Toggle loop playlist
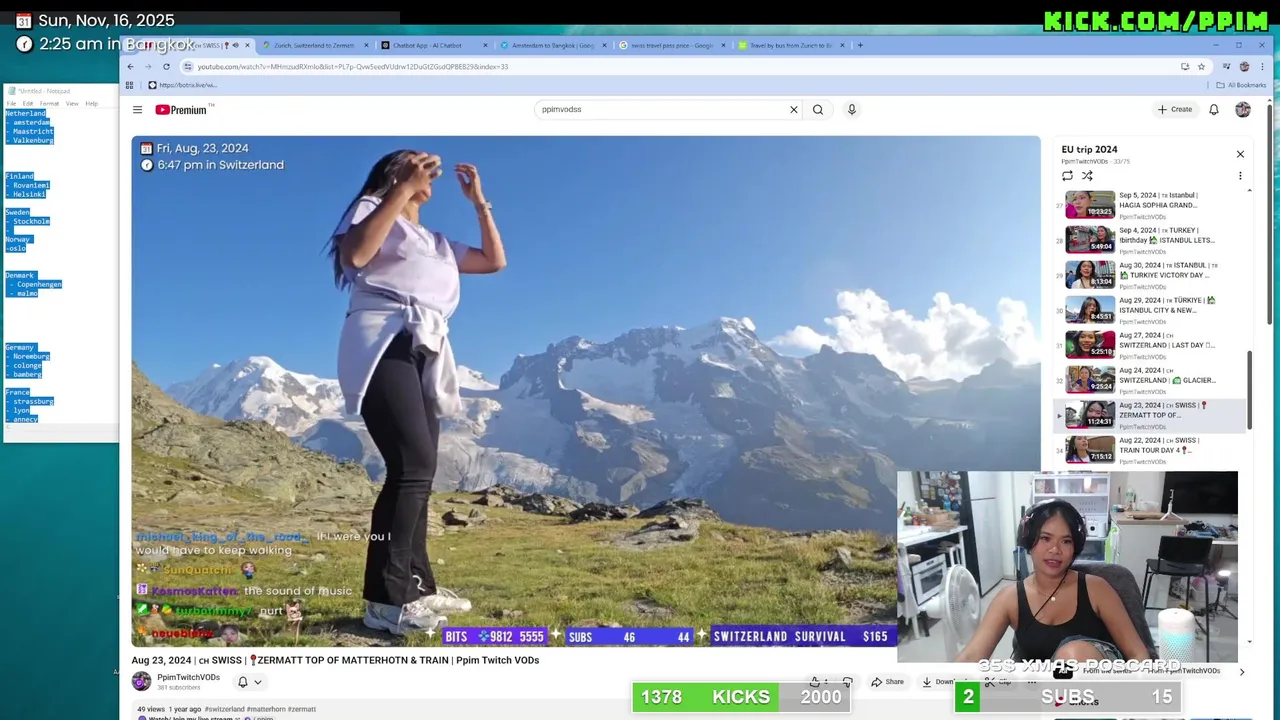Image resolution: width=1280 pixels, height=720 pixels. click(x=1067, y=176)
